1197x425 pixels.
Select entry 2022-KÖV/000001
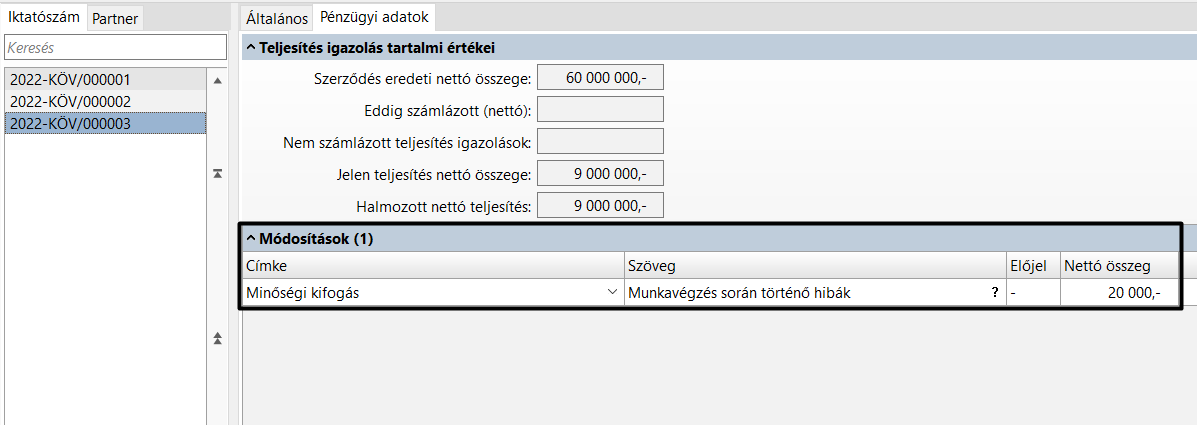[x=70, y=79]
